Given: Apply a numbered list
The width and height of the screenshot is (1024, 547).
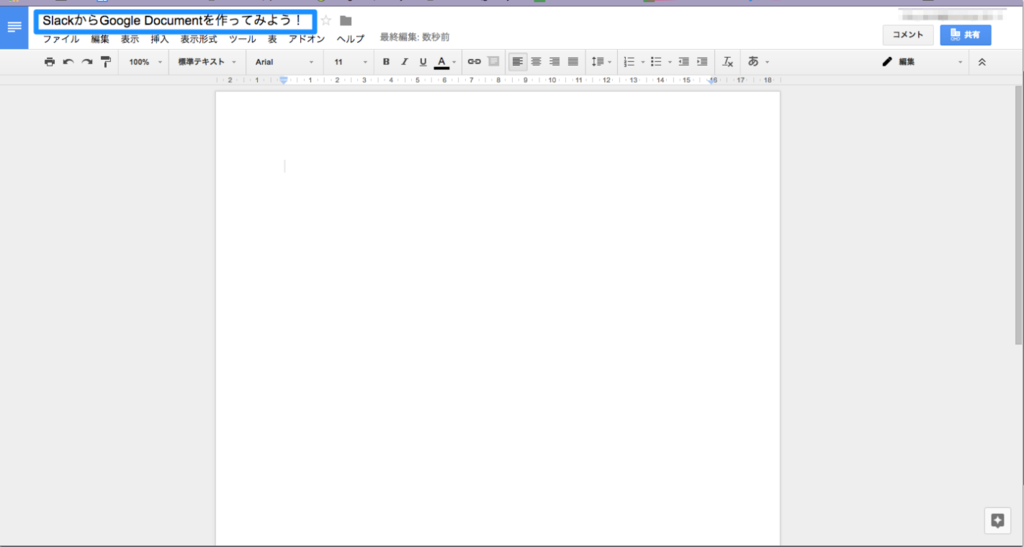Looking at the screenshot, I should [x=629, y=62].
